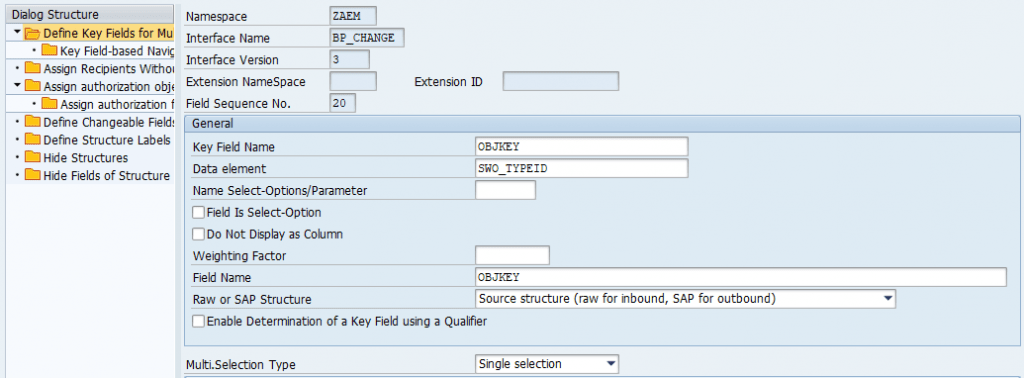Click the Define Structure Labels folder icon
This screenshot has height=378, width=1024.
(32, 140)
